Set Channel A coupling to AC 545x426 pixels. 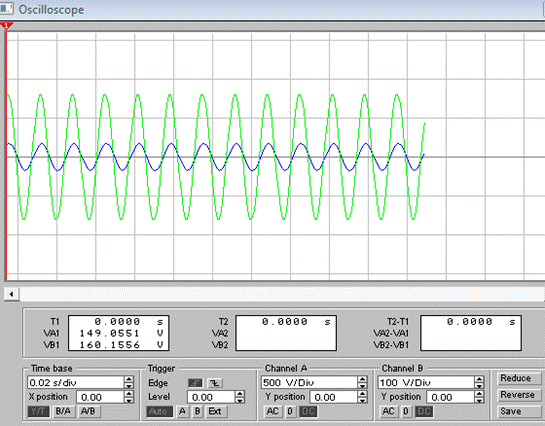point(272,411)
